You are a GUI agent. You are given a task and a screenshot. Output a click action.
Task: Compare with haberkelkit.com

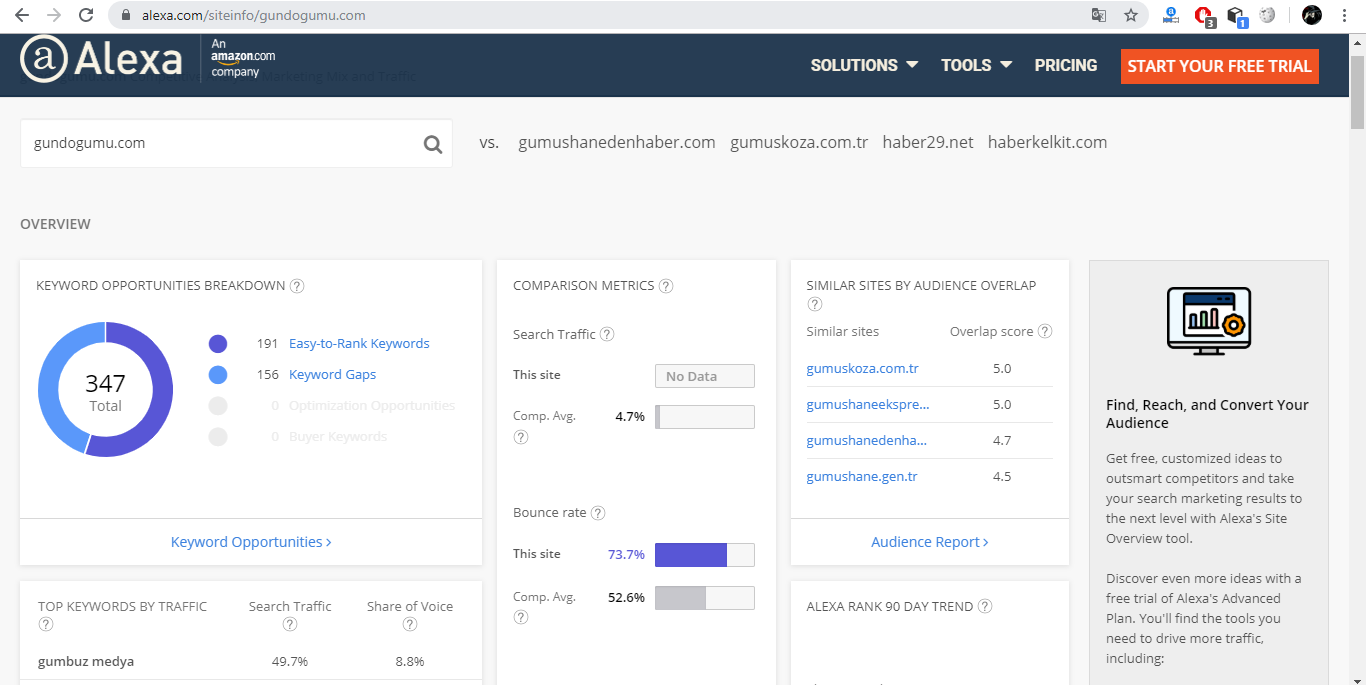click(1048, 142)
